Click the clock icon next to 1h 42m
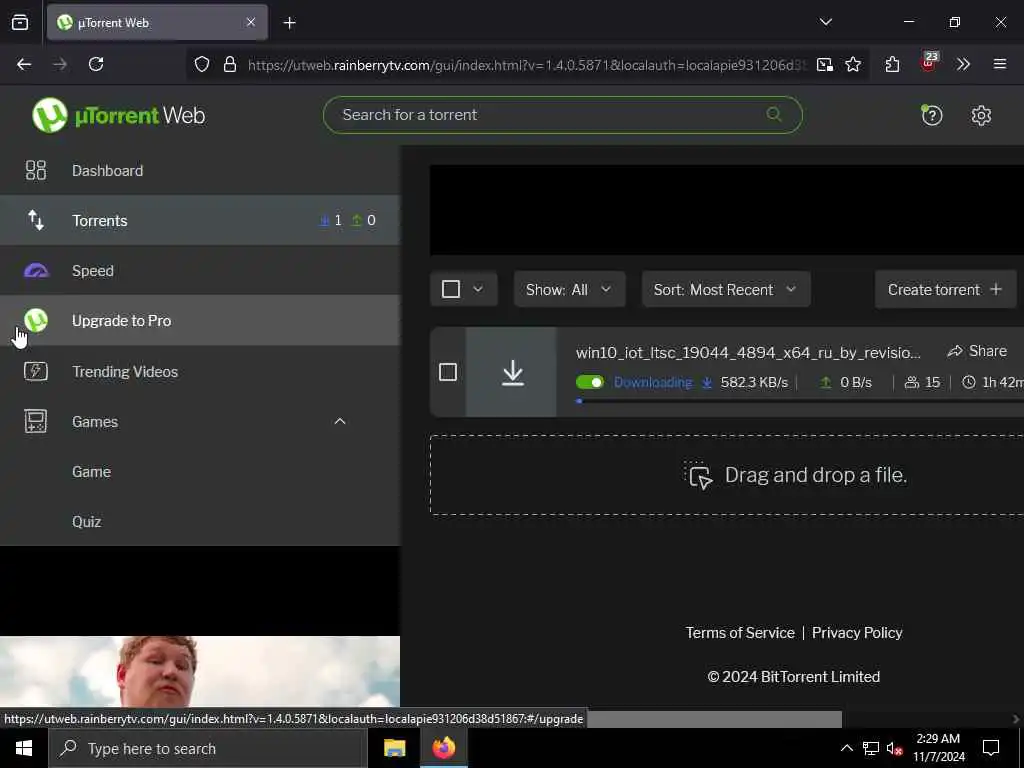1024x768 pixels. (969, 382)
